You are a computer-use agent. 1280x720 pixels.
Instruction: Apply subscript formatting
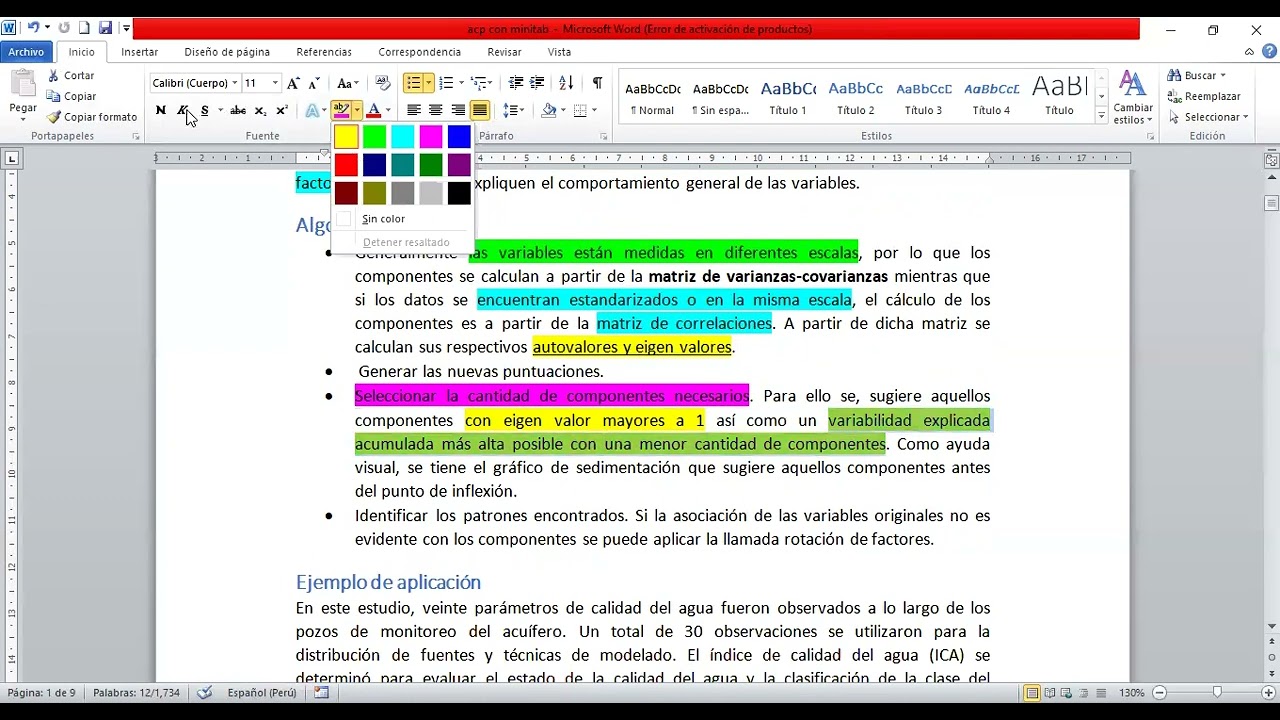[260, 111]
